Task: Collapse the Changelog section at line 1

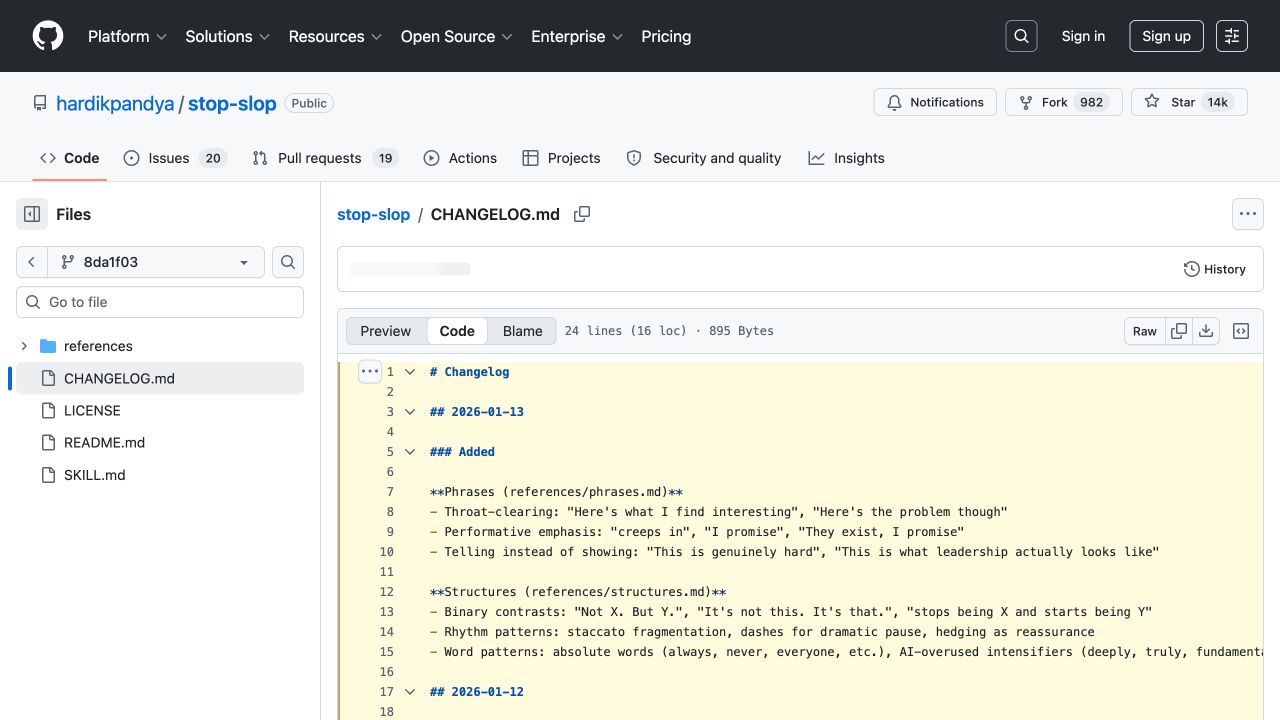Action: coord(410,372)
